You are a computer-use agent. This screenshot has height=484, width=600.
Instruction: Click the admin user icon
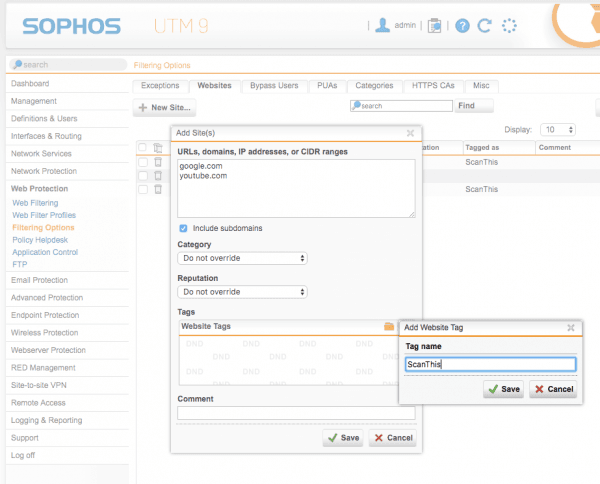click(x=382, y=26)
